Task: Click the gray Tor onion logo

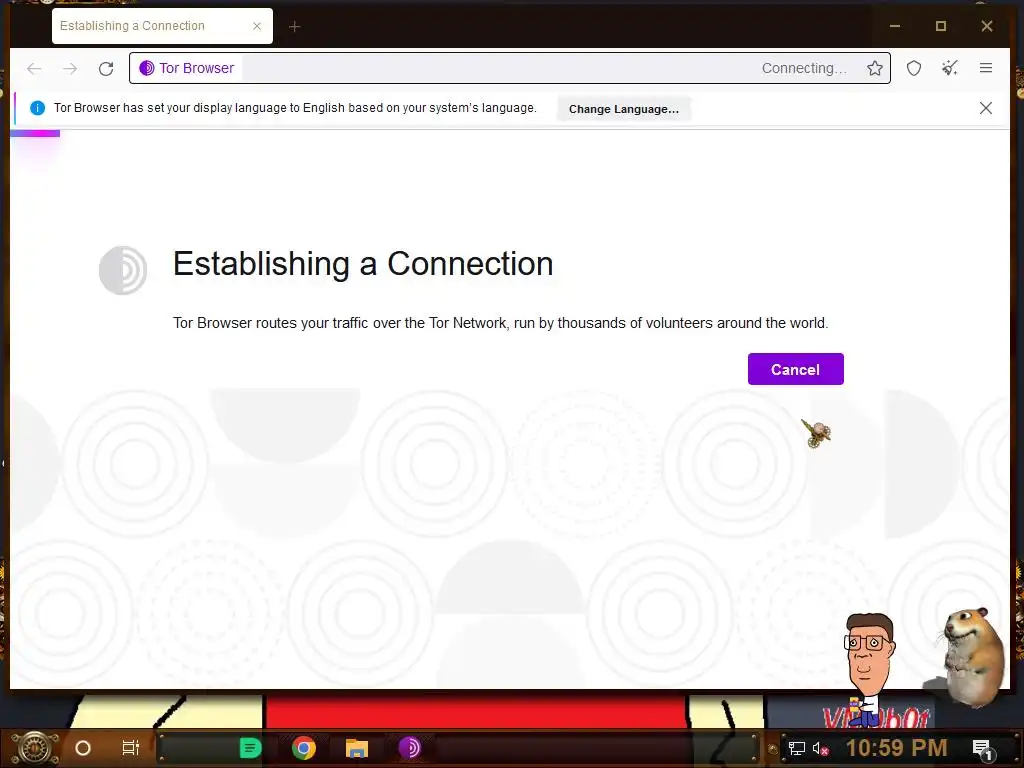Action: (123, 270)
